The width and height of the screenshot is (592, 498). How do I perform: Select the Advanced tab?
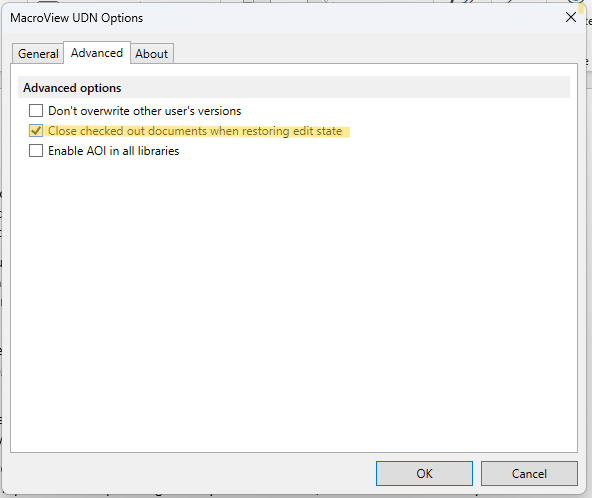pyautogui.click(x=97, y=53)
